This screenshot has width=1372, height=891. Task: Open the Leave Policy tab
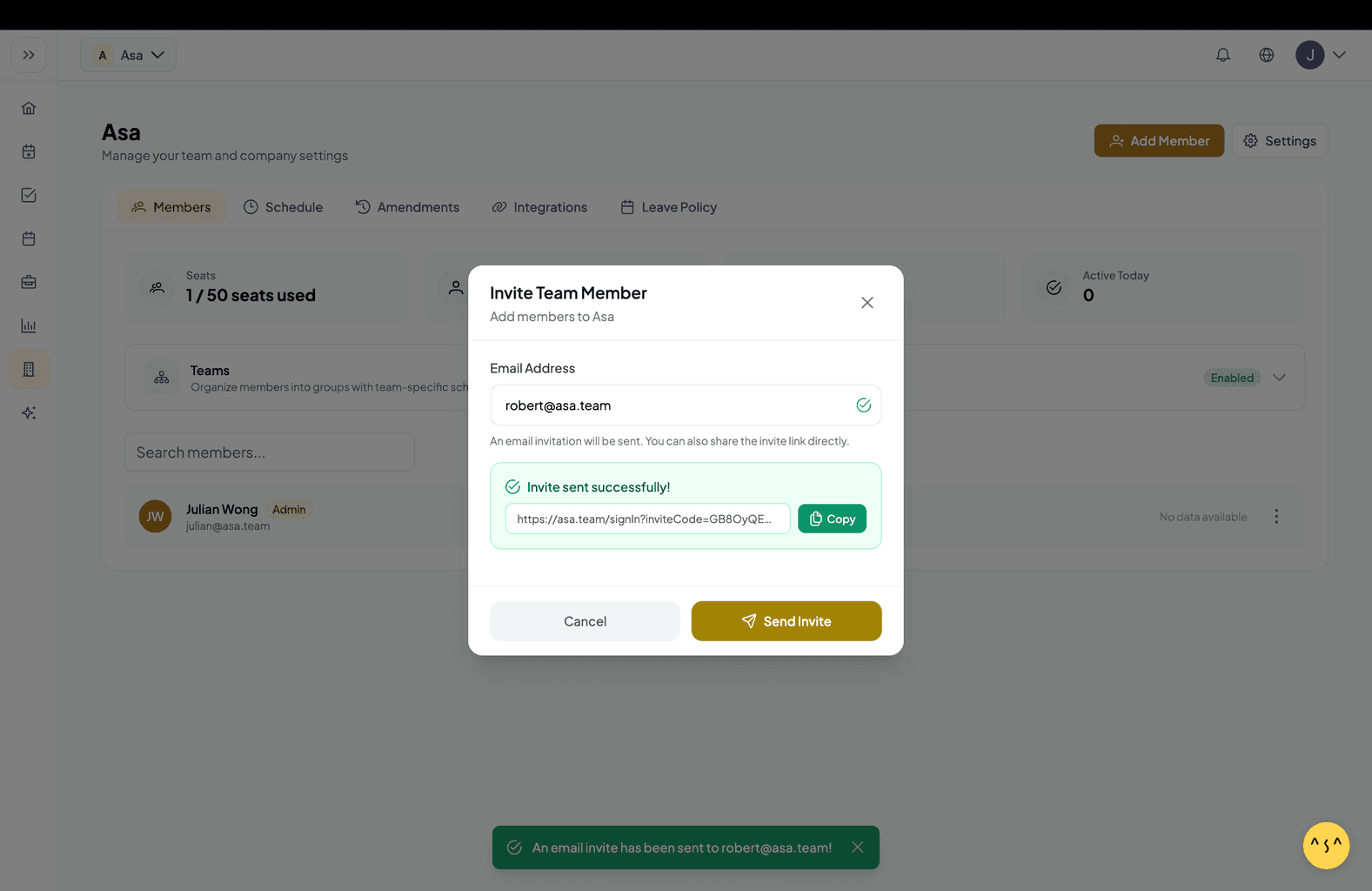pos(668,207)
